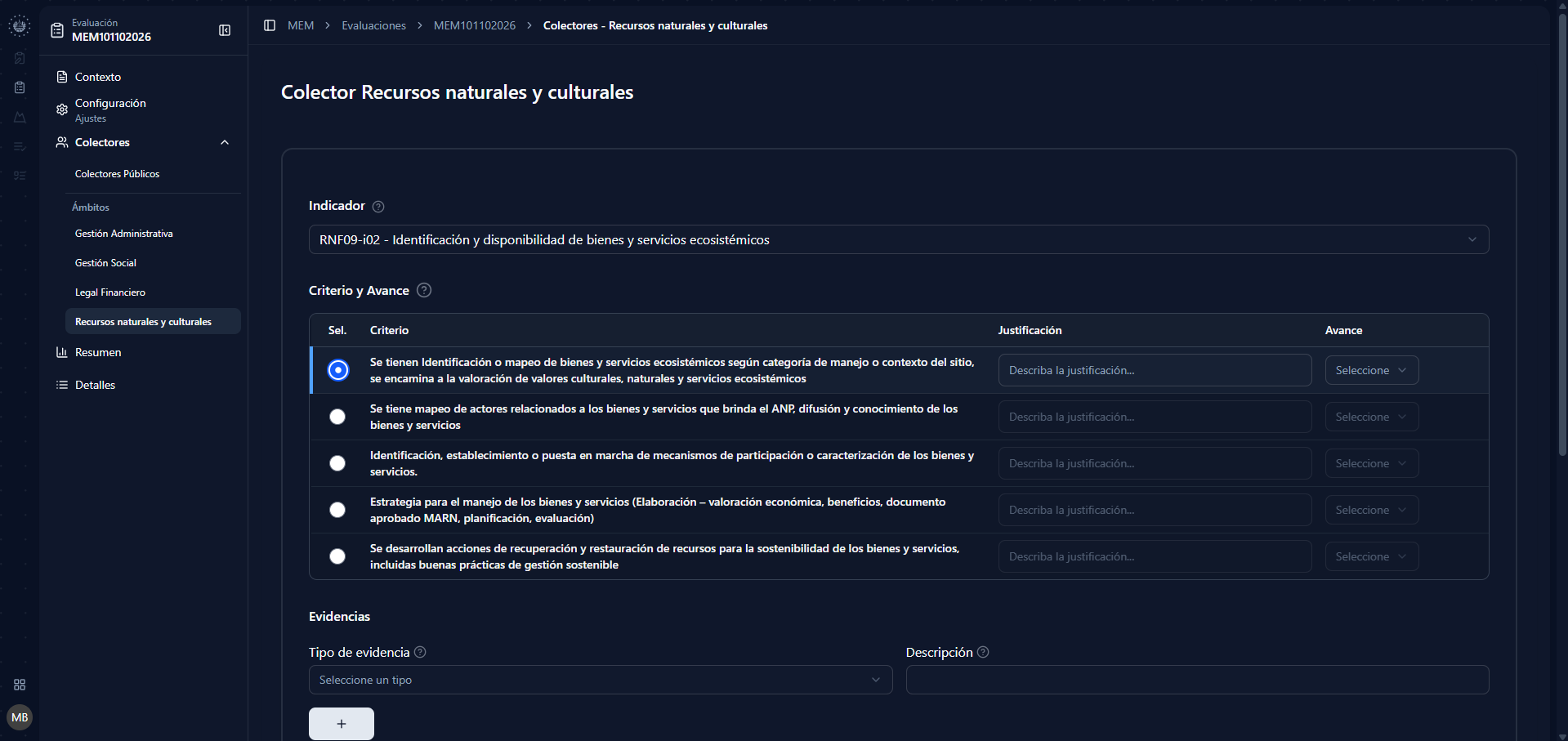The height and width of the screenshot is (741, 1568).
Task: Navigate to MEM101102026 breadcrumb link
Action: click(x=475, y=25)
